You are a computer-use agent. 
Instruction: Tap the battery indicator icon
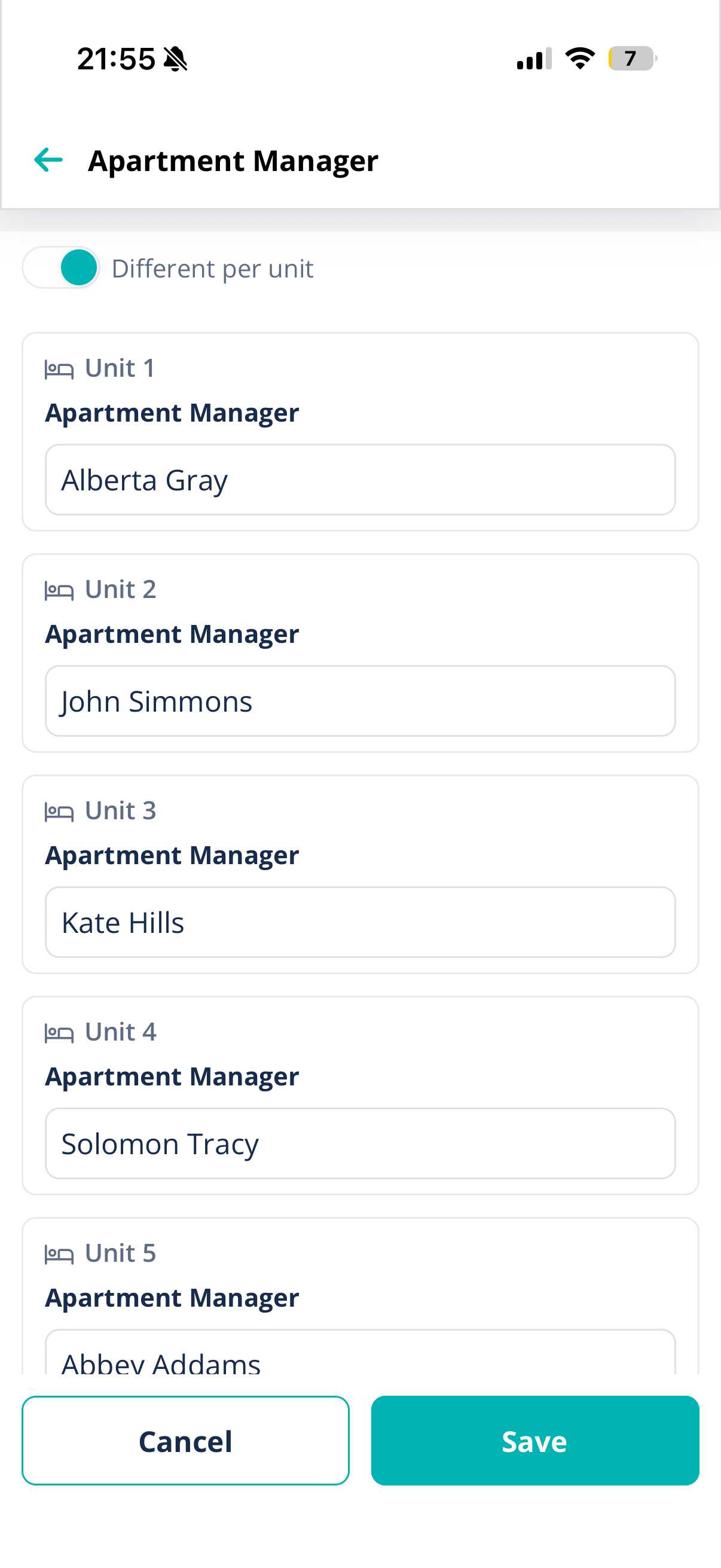[633, 59]
